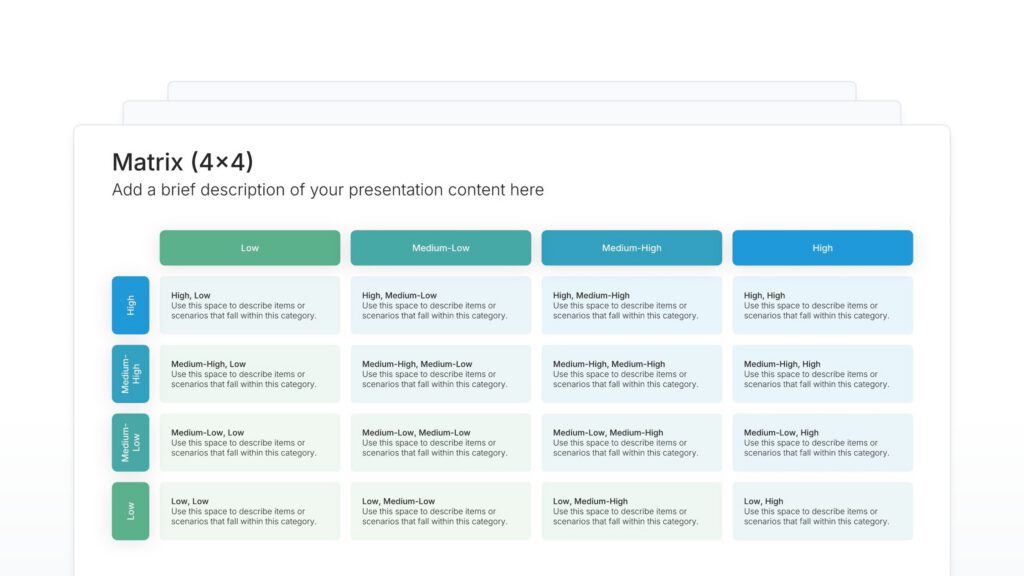
Task: Click the "Medium-High" column header
Action: 631,248
